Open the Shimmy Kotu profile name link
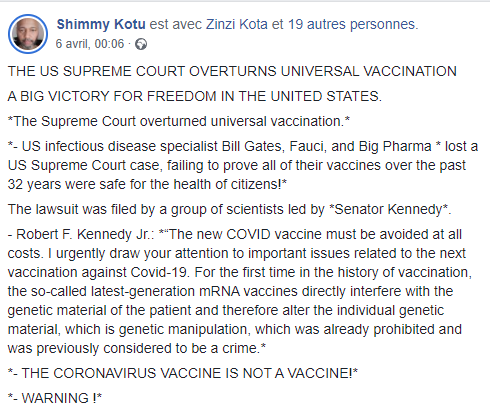This screenshot has height=409, width=490. coord(101,24)
